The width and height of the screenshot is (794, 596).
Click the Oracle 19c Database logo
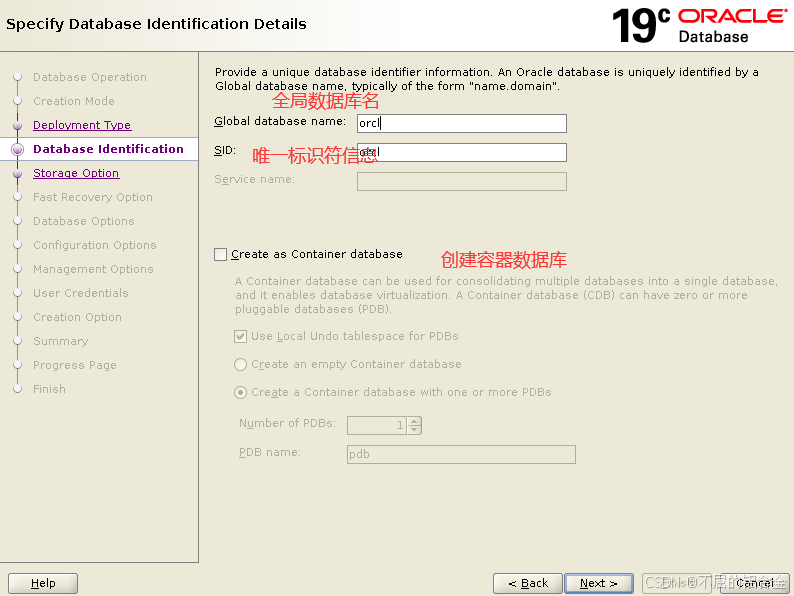699,25
